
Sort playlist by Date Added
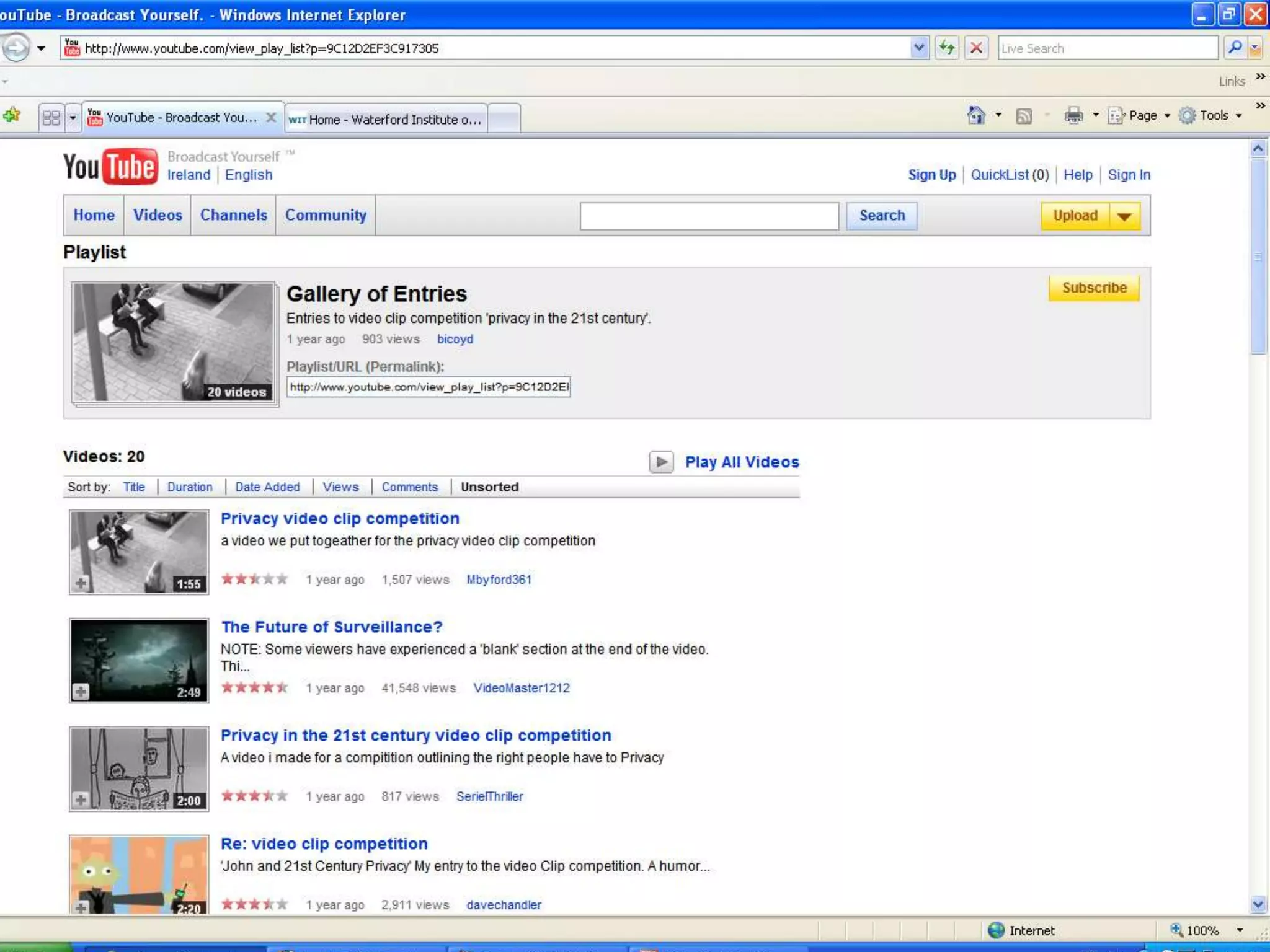[267, 487]
